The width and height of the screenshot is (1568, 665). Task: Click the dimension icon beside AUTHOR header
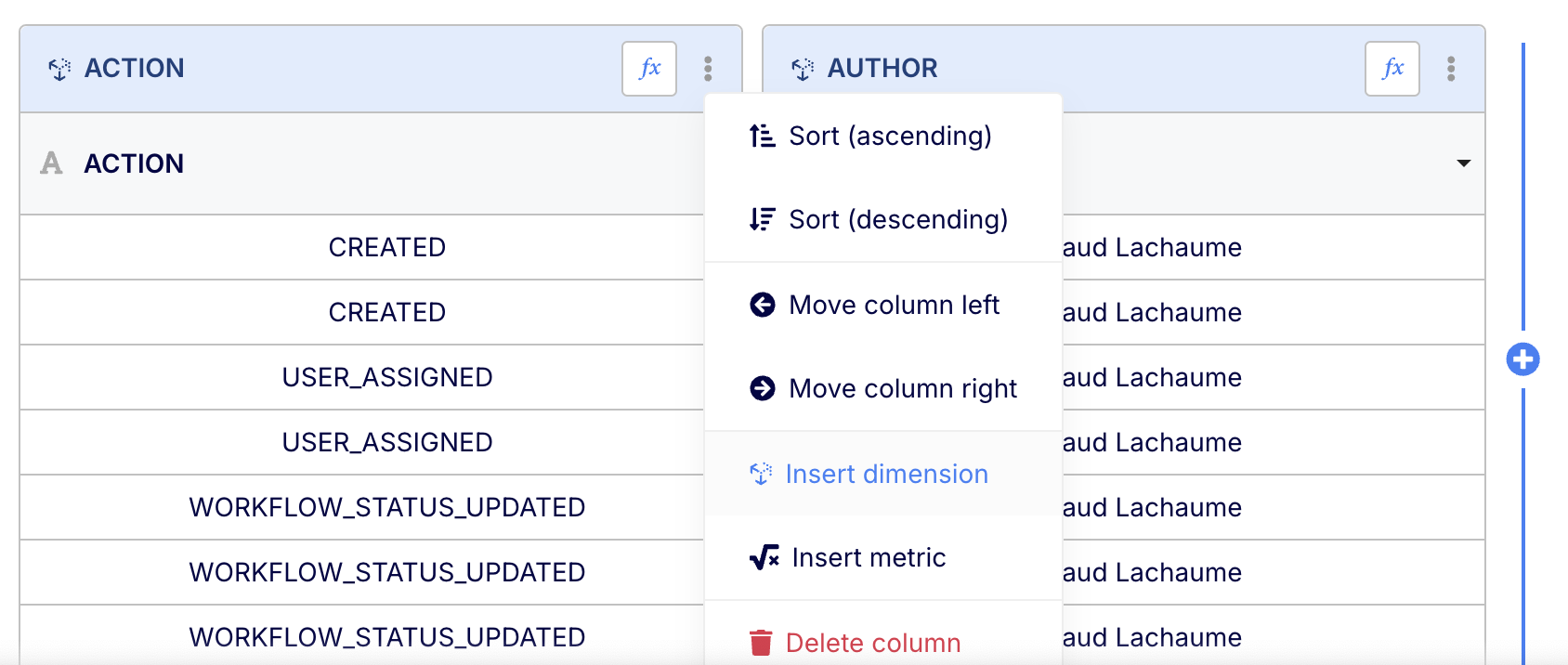803,69
